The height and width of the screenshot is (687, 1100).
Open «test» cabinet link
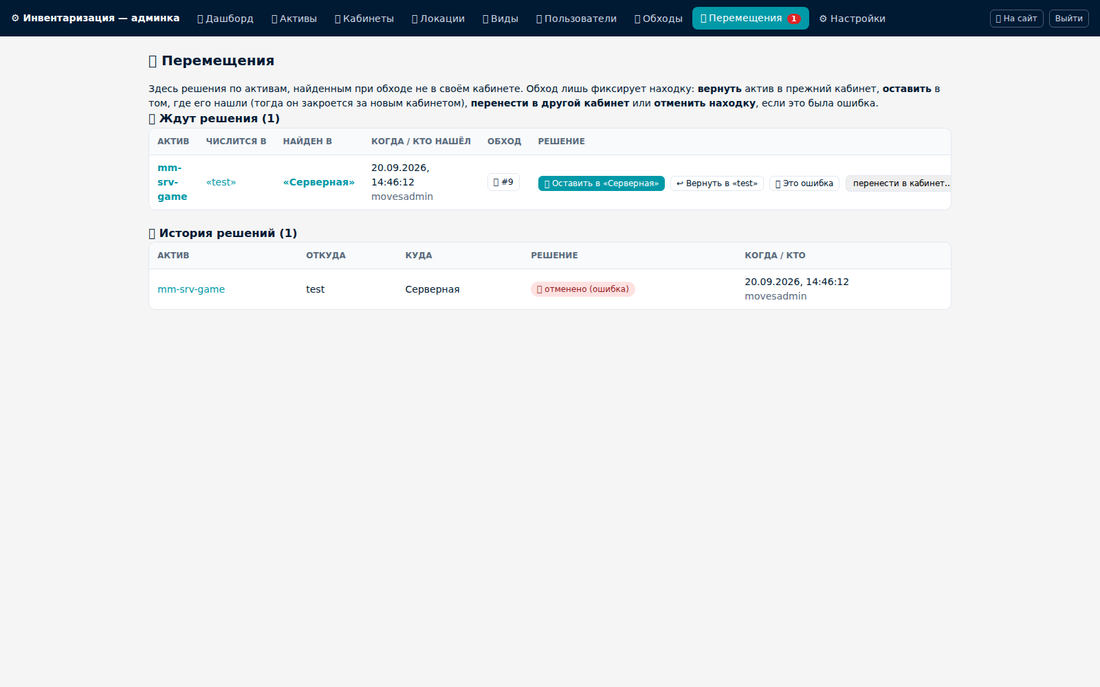click(x=221, y=182)
